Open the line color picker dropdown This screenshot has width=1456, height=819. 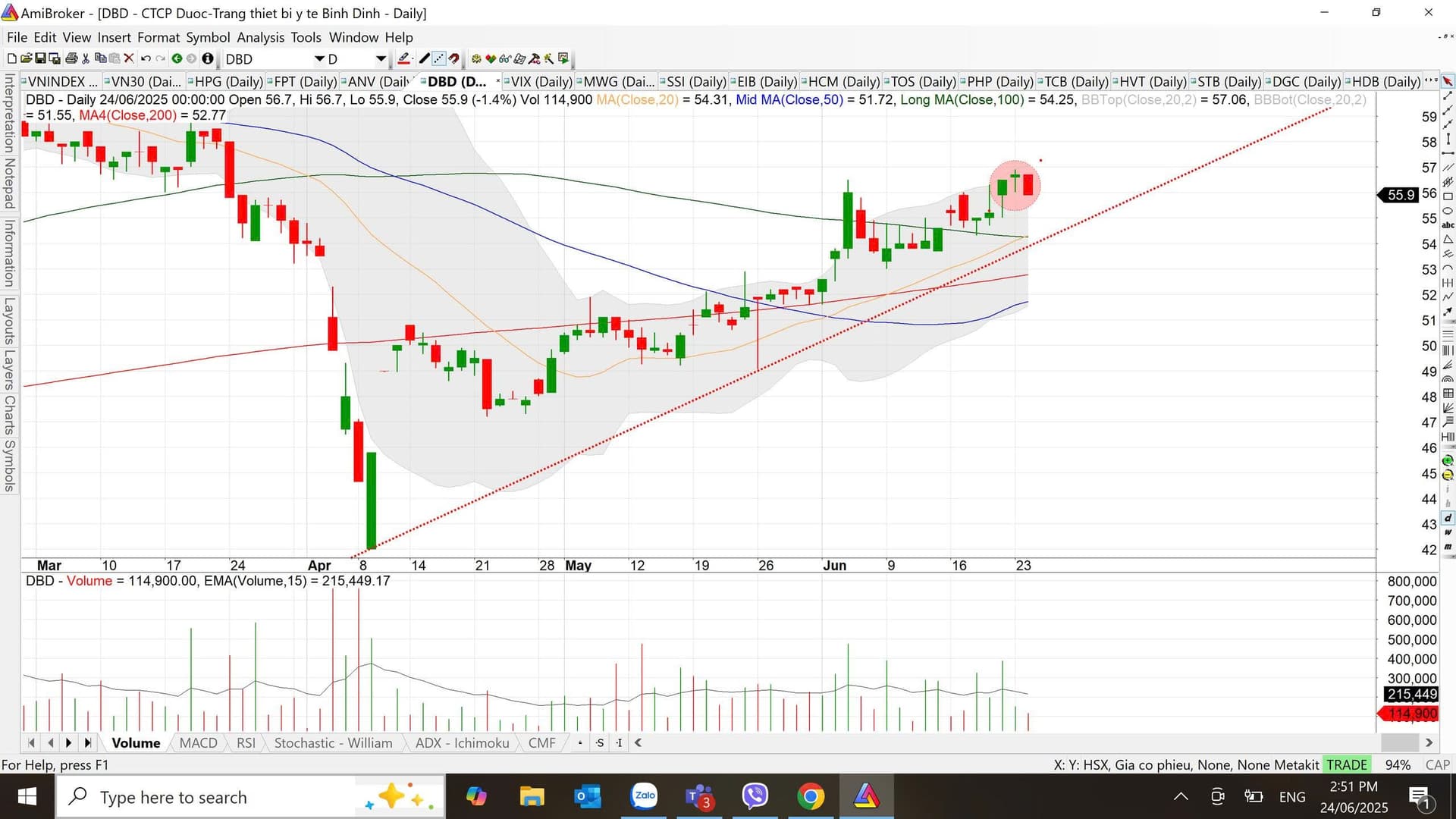413,58
